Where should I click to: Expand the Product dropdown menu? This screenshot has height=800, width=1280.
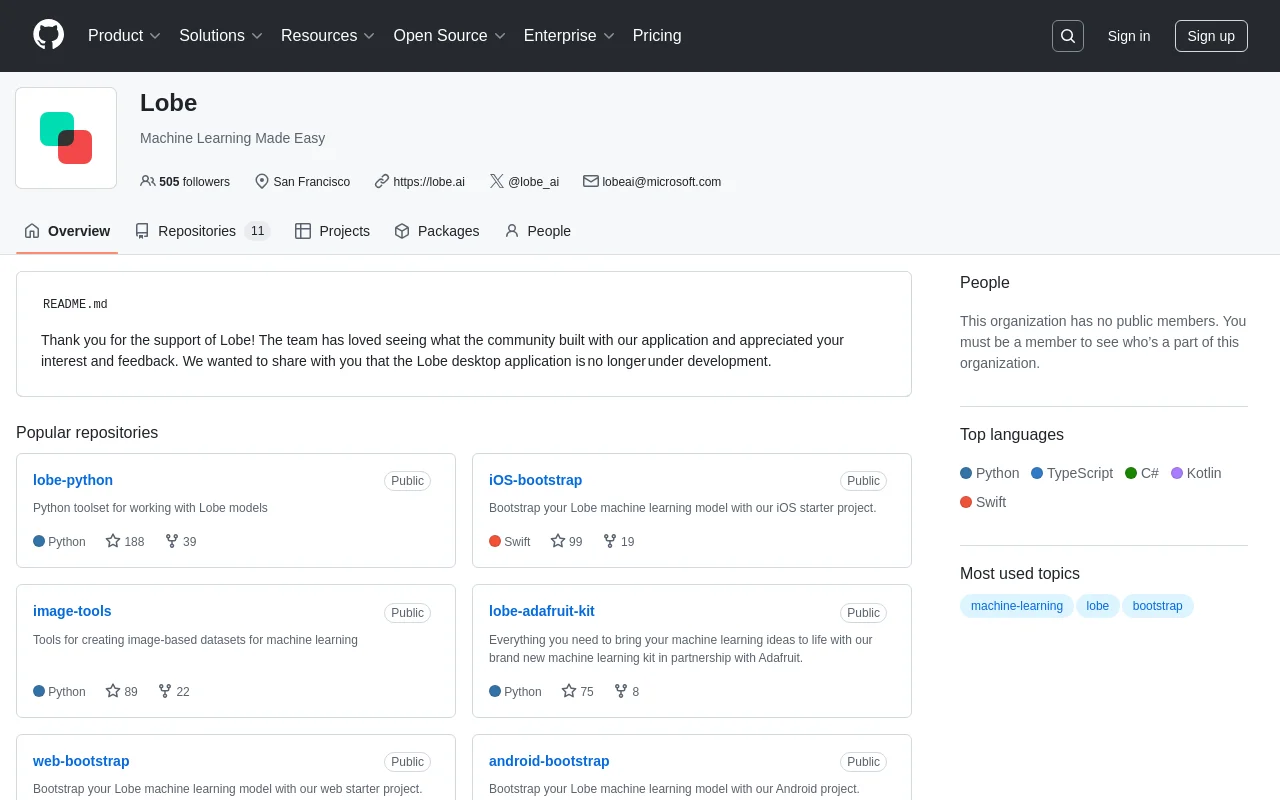click(x=124, y=36)
